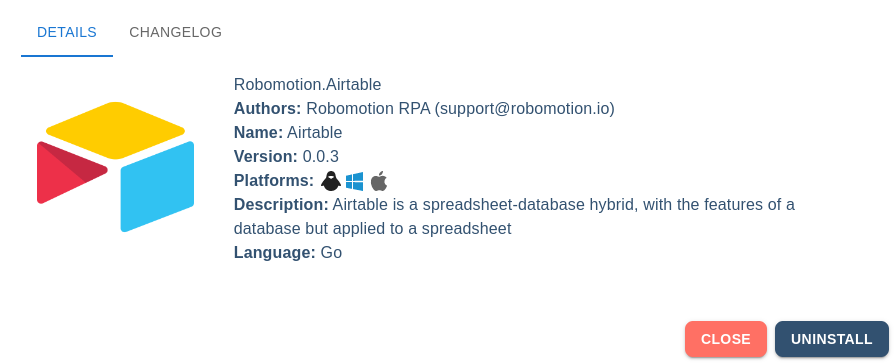Click the Platforms label
This screenshot has height=363, width=894.
(x=274, y=180)
